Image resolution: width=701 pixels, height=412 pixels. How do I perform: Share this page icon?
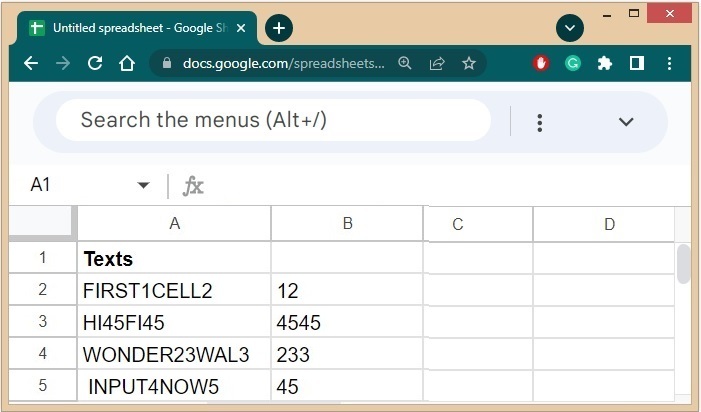[x=437, y=63]
